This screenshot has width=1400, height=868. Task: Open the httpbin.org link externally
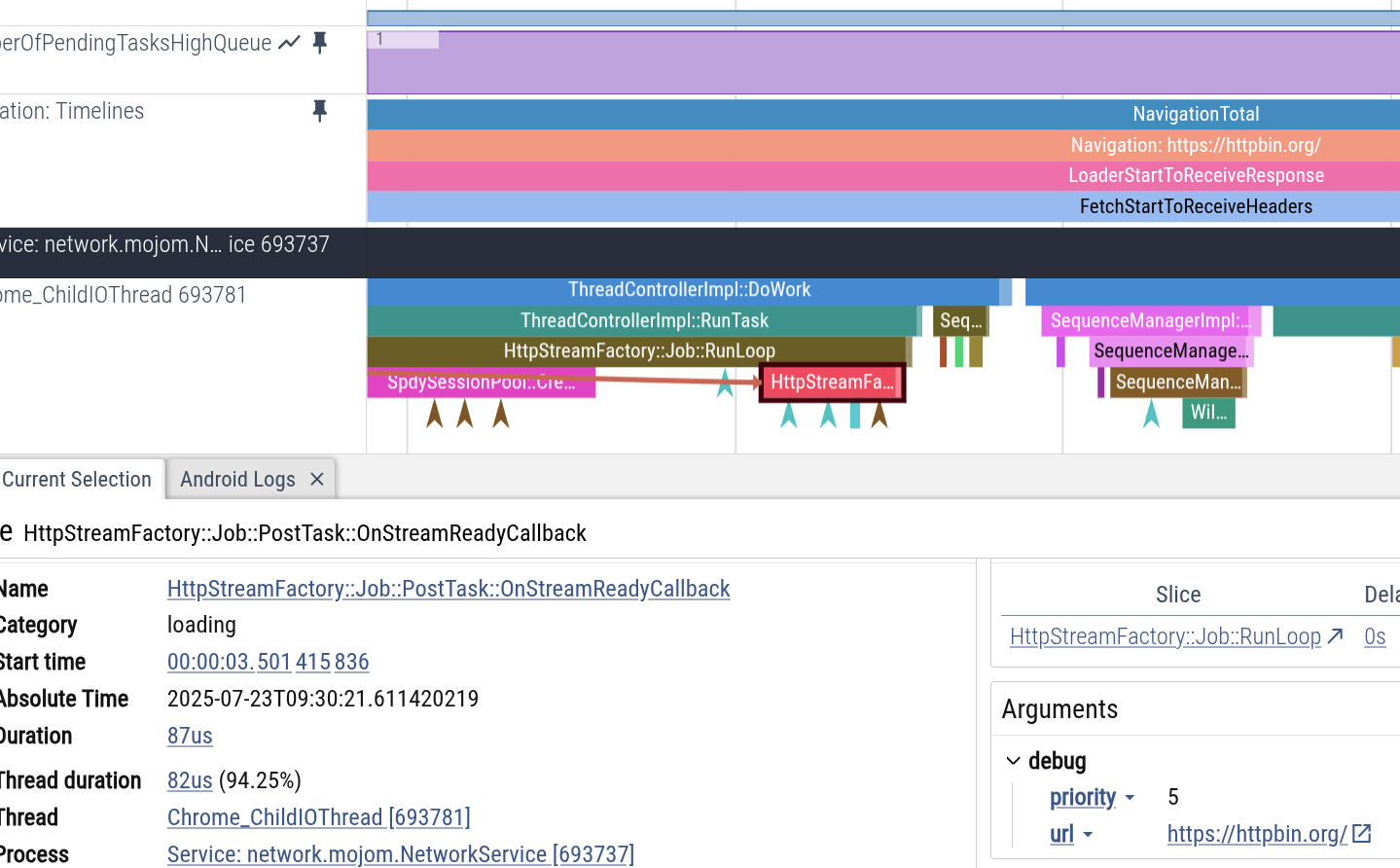point(1362,834)
